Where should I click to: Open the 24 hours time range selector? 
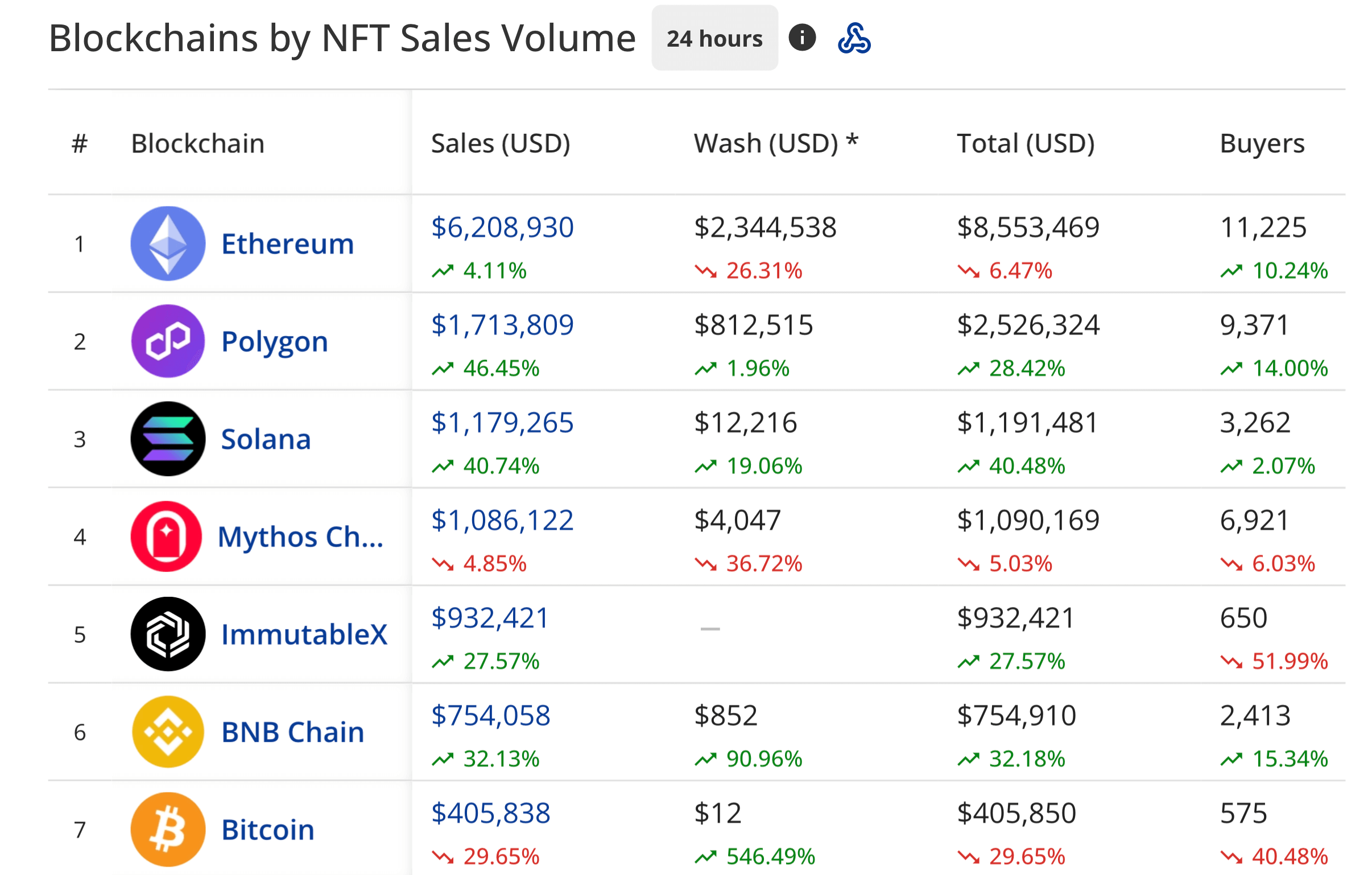tap(714, 38)
